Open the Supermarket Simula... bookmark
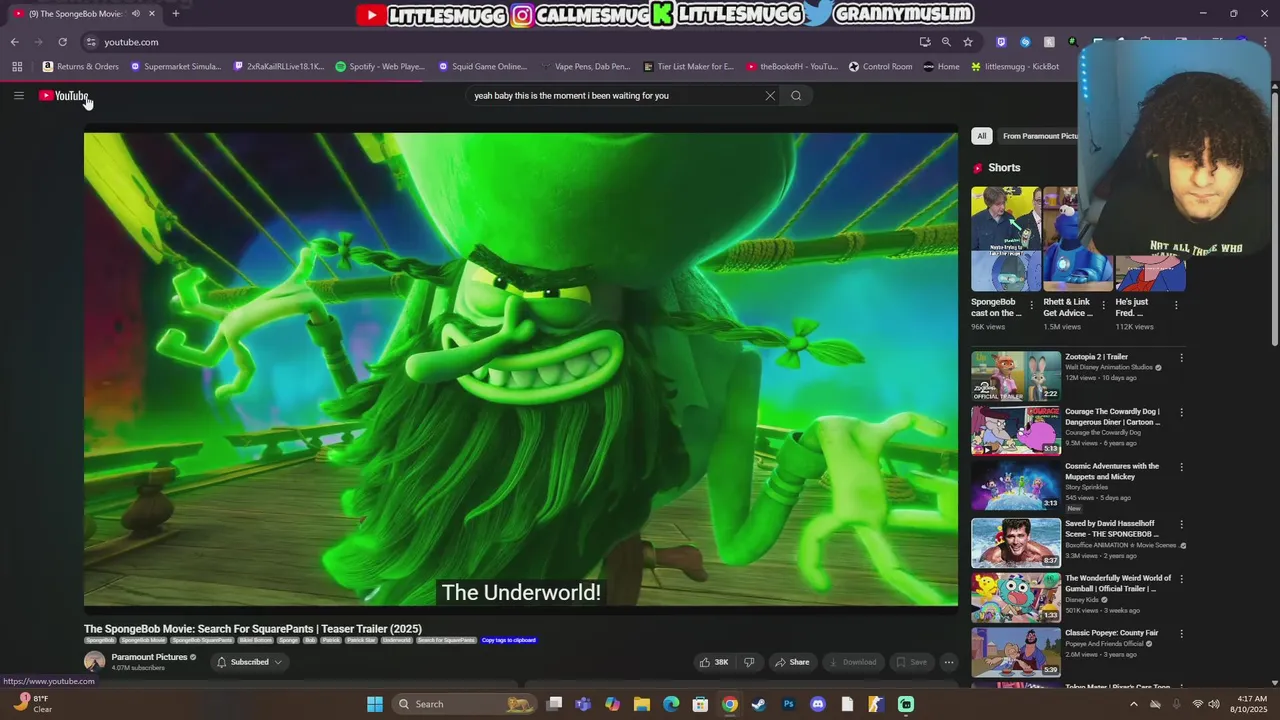The height and width of the screenshot is (720, 1280). [x=176, y=67]
